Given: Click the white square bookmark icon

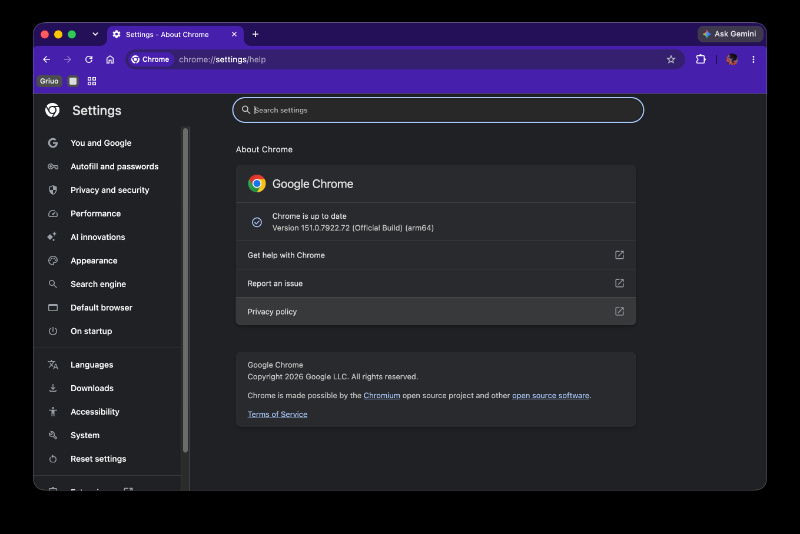Looking at the screenshot, I should 73,81.
